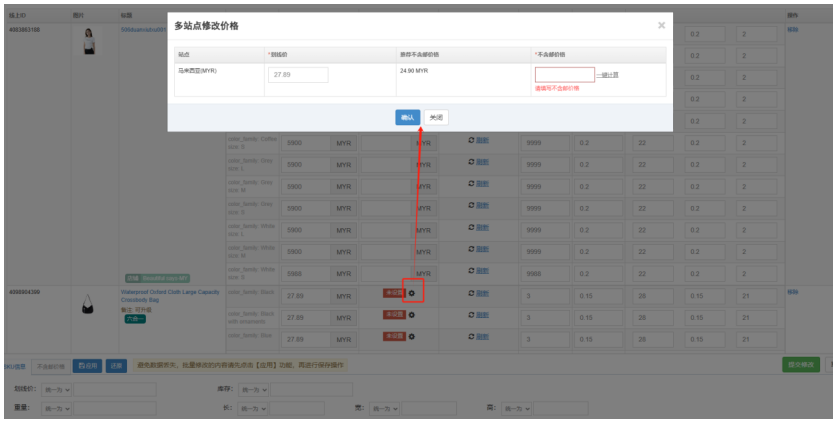Viewport: 836px width, 421px height.
Task: Focus the empty 不含邮价格 input in the dialog
Action: point(564,75)
